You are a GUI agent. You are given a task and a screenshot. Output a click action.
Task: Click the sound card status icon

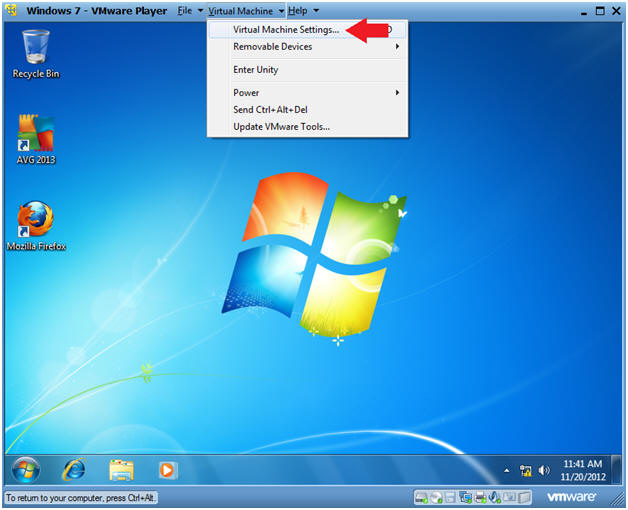[495, 498]
